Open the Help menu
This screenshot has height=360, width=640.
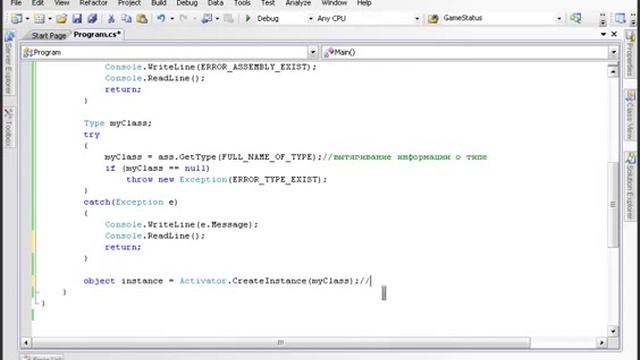tap(364, 3)
